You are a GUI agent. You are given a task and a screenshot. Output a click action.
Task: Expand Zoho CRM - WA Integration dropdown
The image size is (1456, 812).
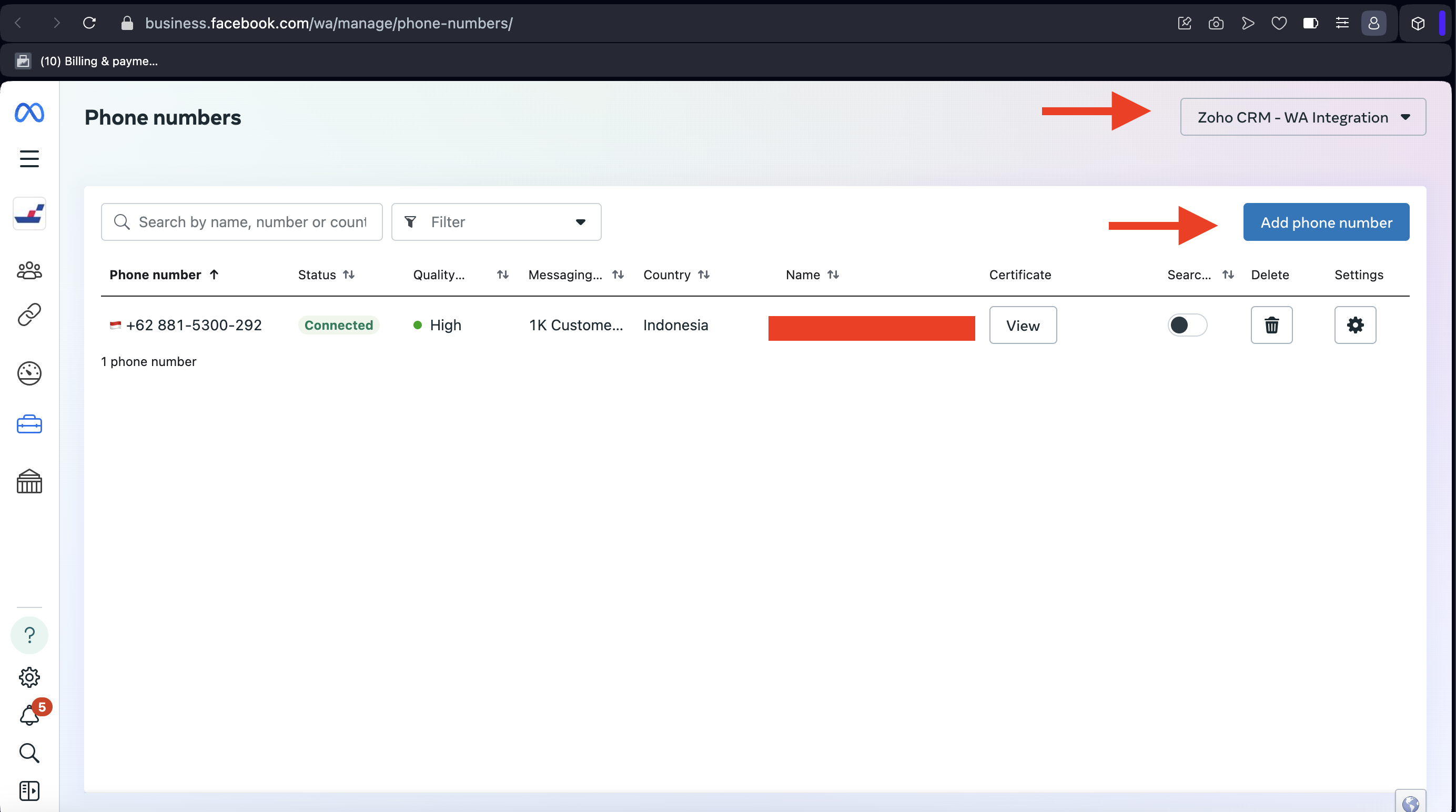point(1303,117)
